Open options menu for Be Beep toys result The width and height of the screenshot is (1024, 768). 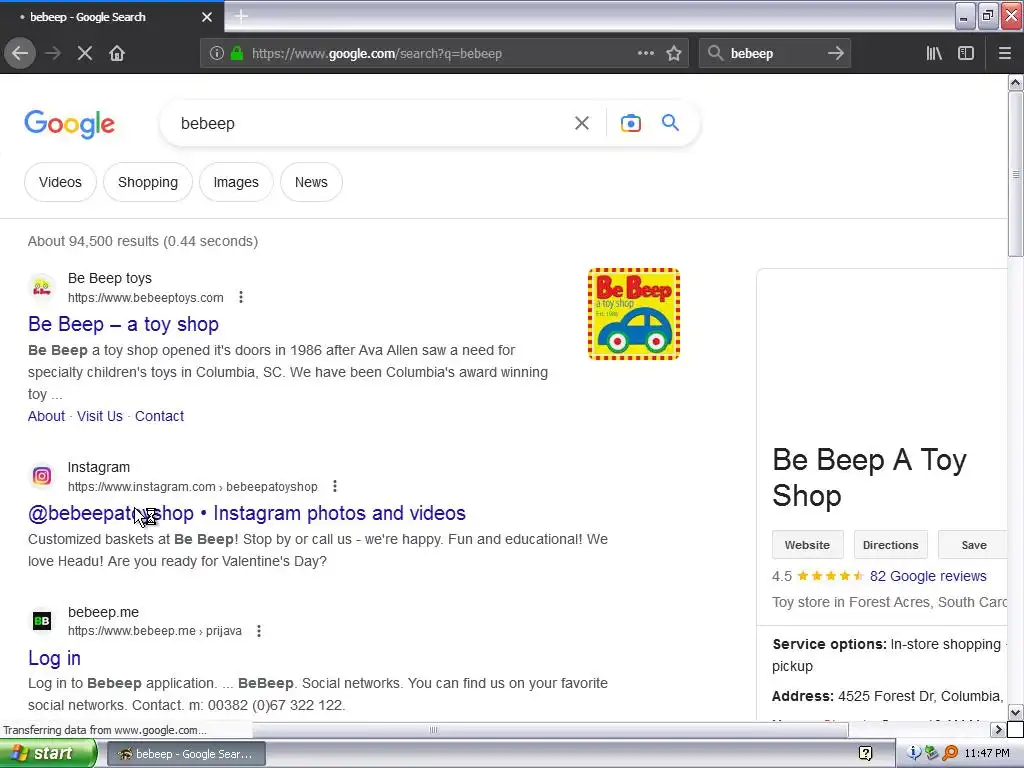(241, 297)
